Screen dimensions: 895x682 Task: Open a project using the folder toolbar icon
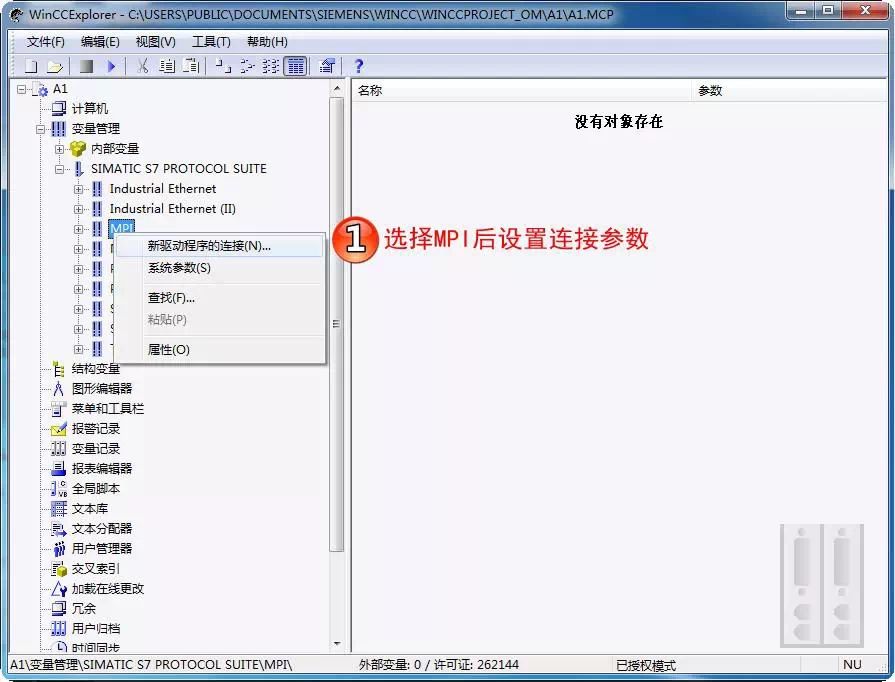(54, 66)
